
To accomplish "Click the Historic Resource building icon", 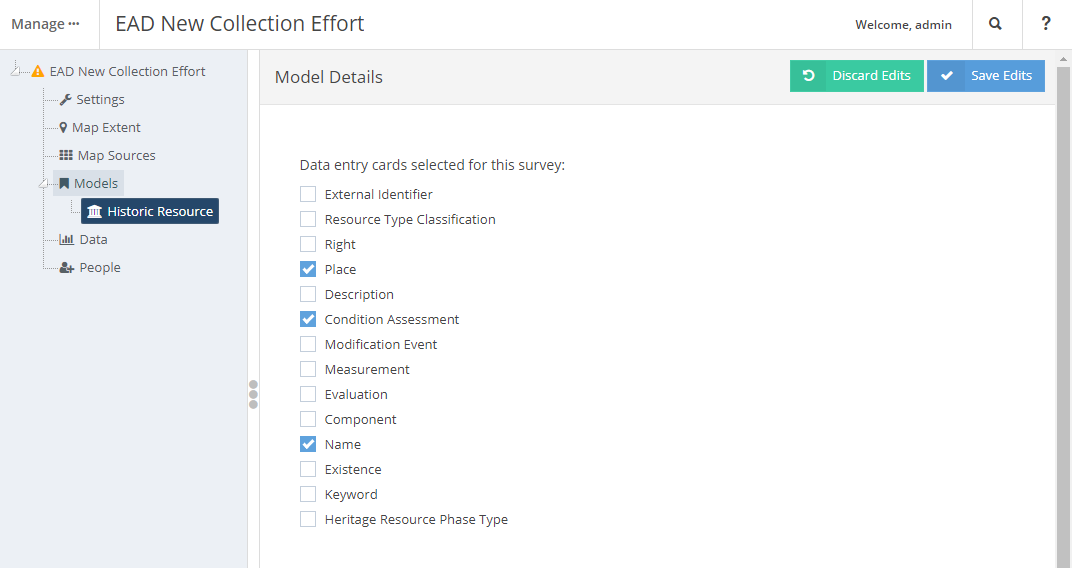I will pos(95,211).
